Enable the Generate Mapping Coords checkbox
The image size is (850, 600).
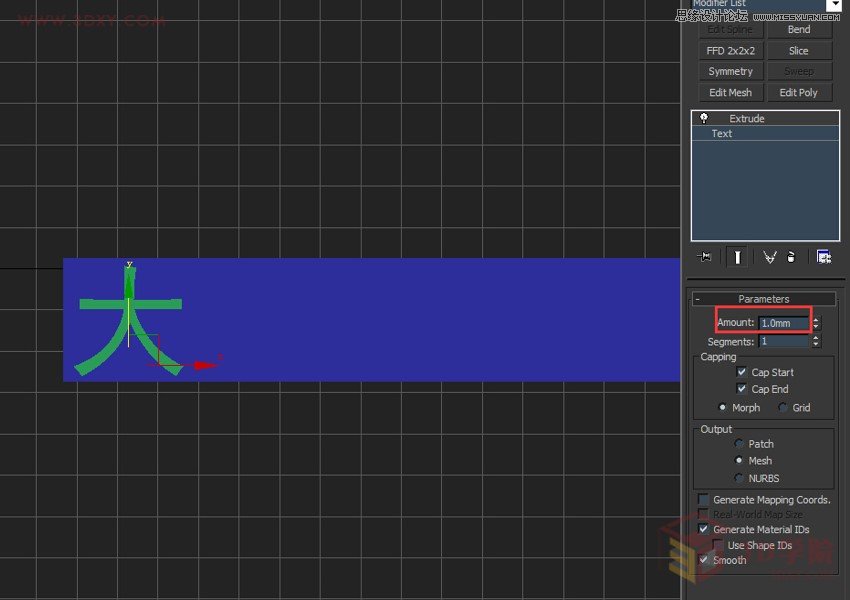tap(704, 499)
